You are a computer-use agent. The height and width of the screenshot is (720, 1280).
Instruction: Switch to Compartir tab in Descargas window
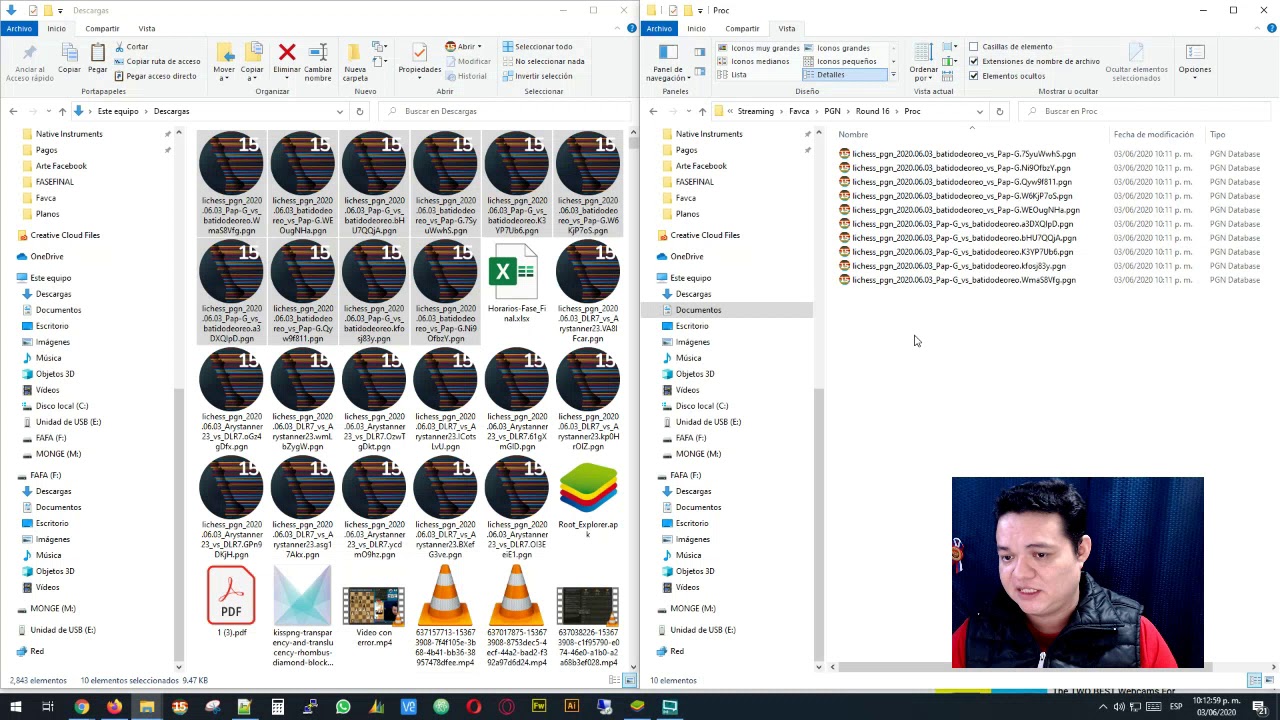(x=102, y=28)
